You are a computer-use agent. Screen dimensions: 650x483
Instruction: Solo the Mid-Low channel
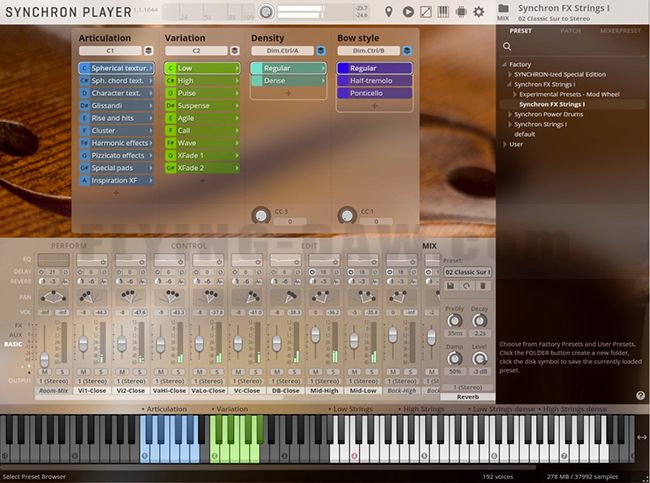(x=372, y=372)
